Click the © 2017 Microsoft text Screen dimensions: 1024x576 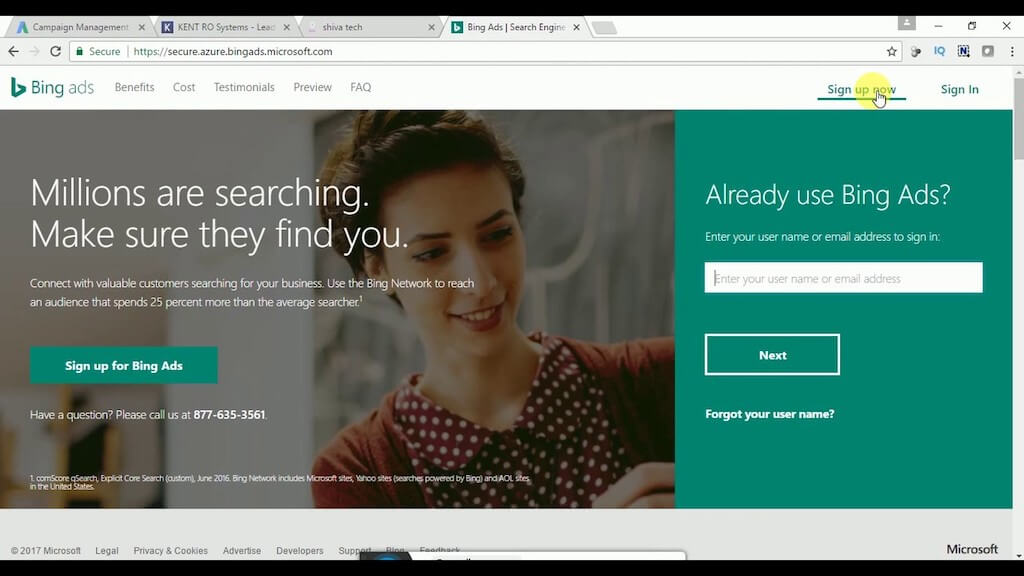(x=46, y=551)
